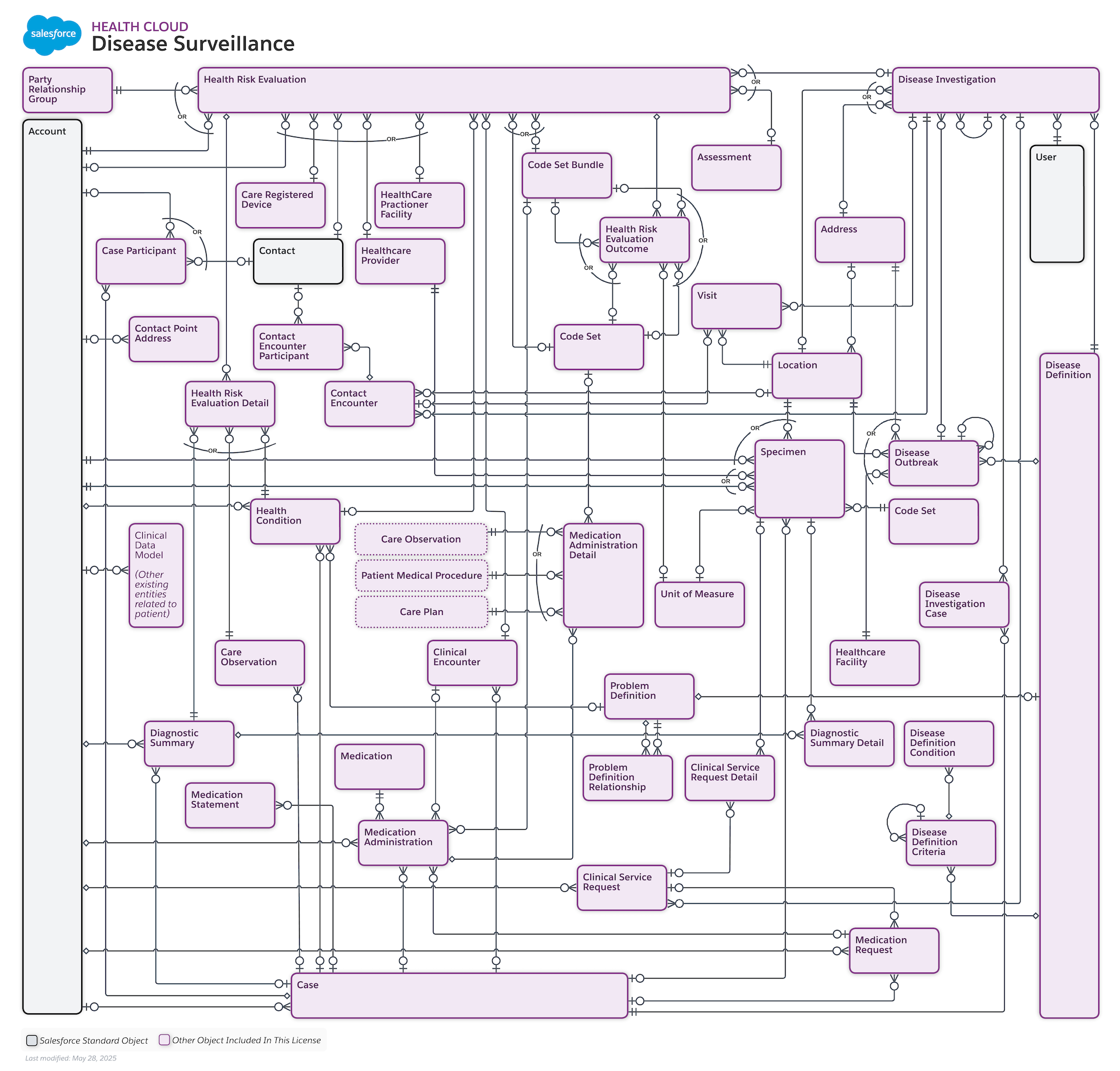Select Clinical Service Request Detail box
The image size is (1120, 1071).
click(x=729, y=779)
